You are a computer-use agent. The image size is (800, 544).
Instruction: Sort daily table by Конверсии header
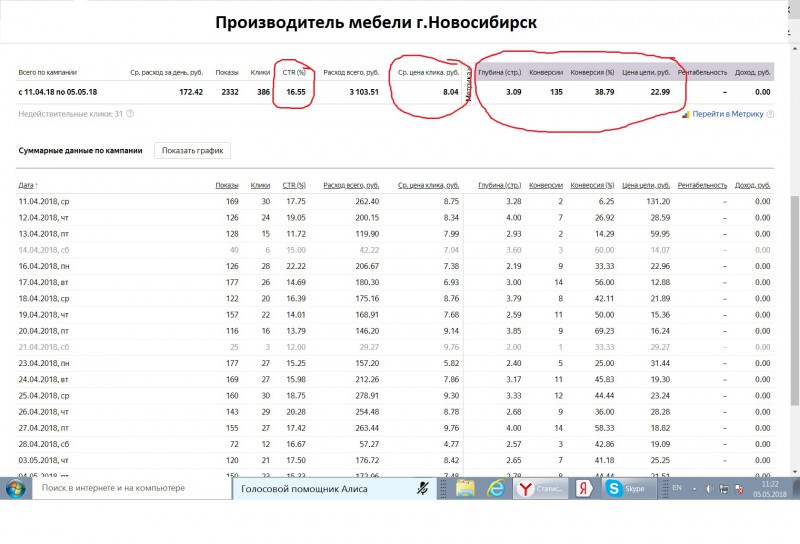546,185
